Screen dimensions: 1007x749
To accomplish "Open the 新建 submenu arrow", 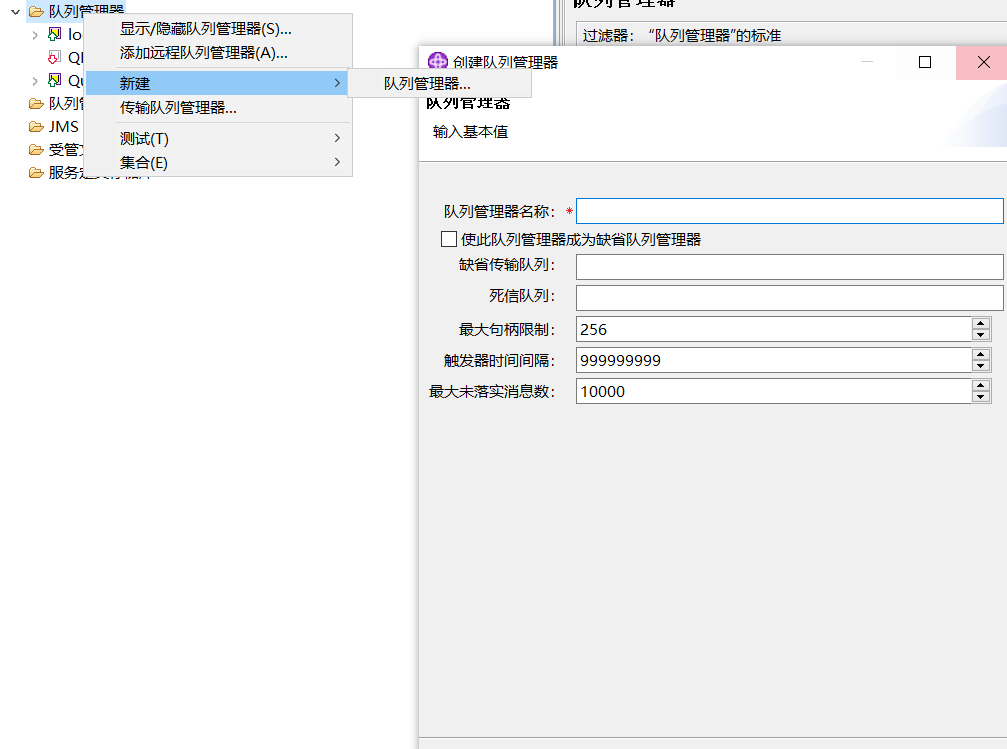I will tap(337, 83).
